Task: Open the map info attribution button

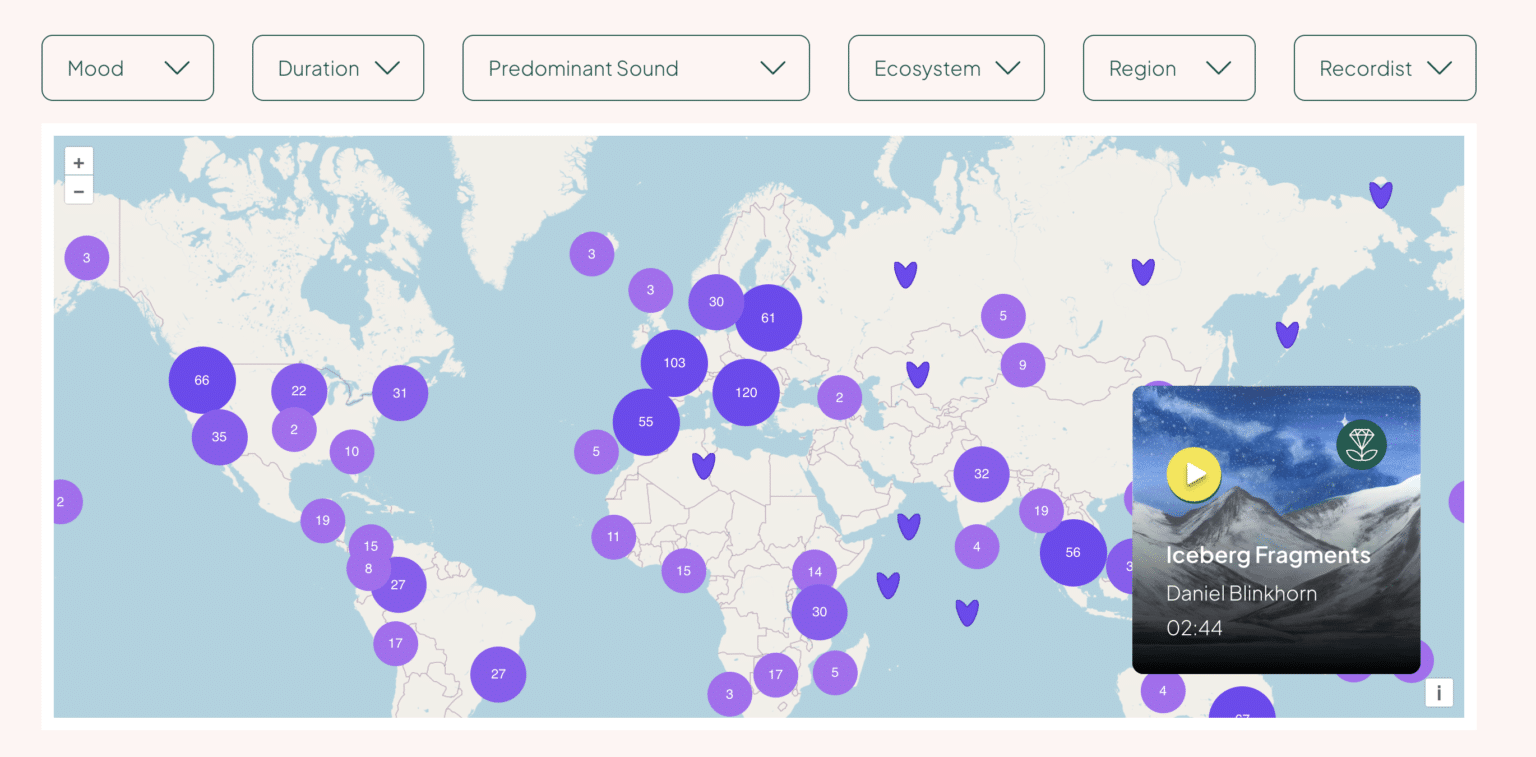Action: (1439, 692)
